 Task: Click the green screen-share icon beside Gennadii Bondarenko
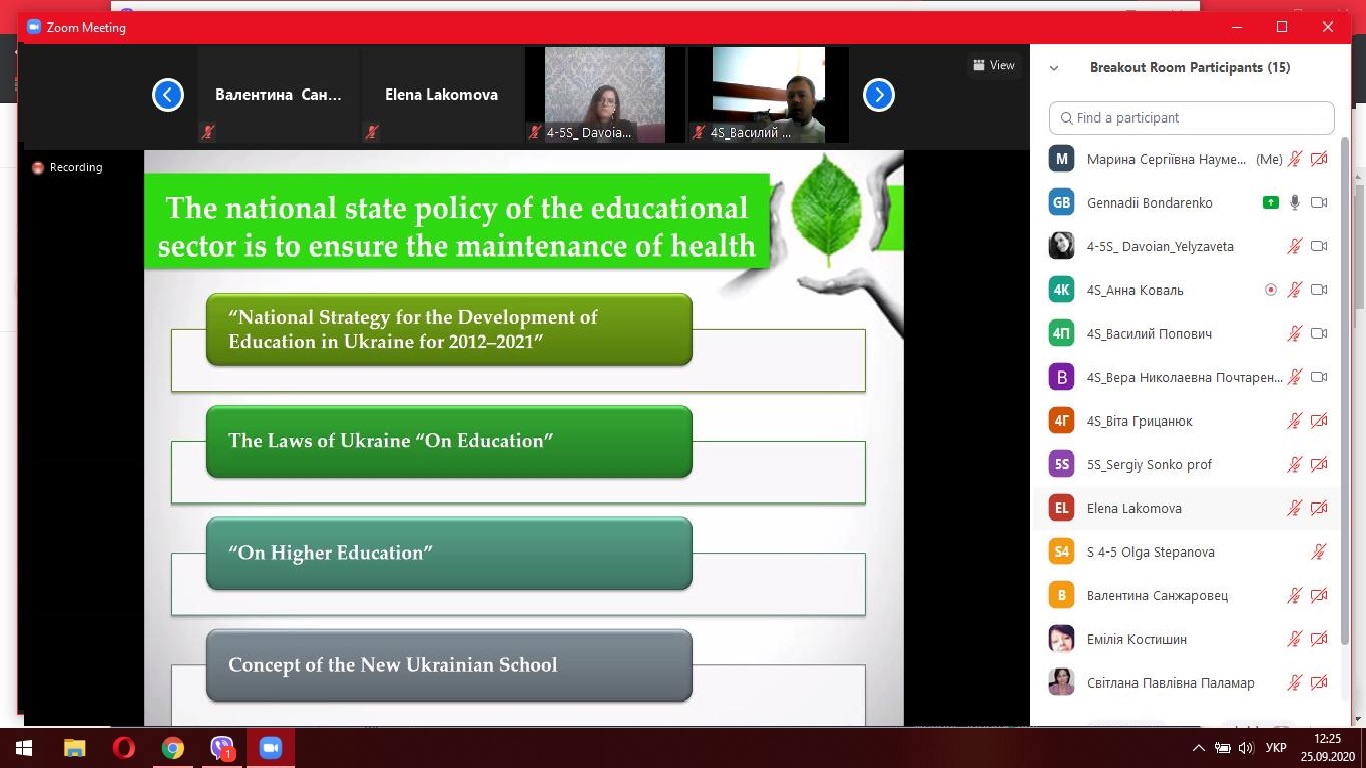click(x=1270, y=203)
